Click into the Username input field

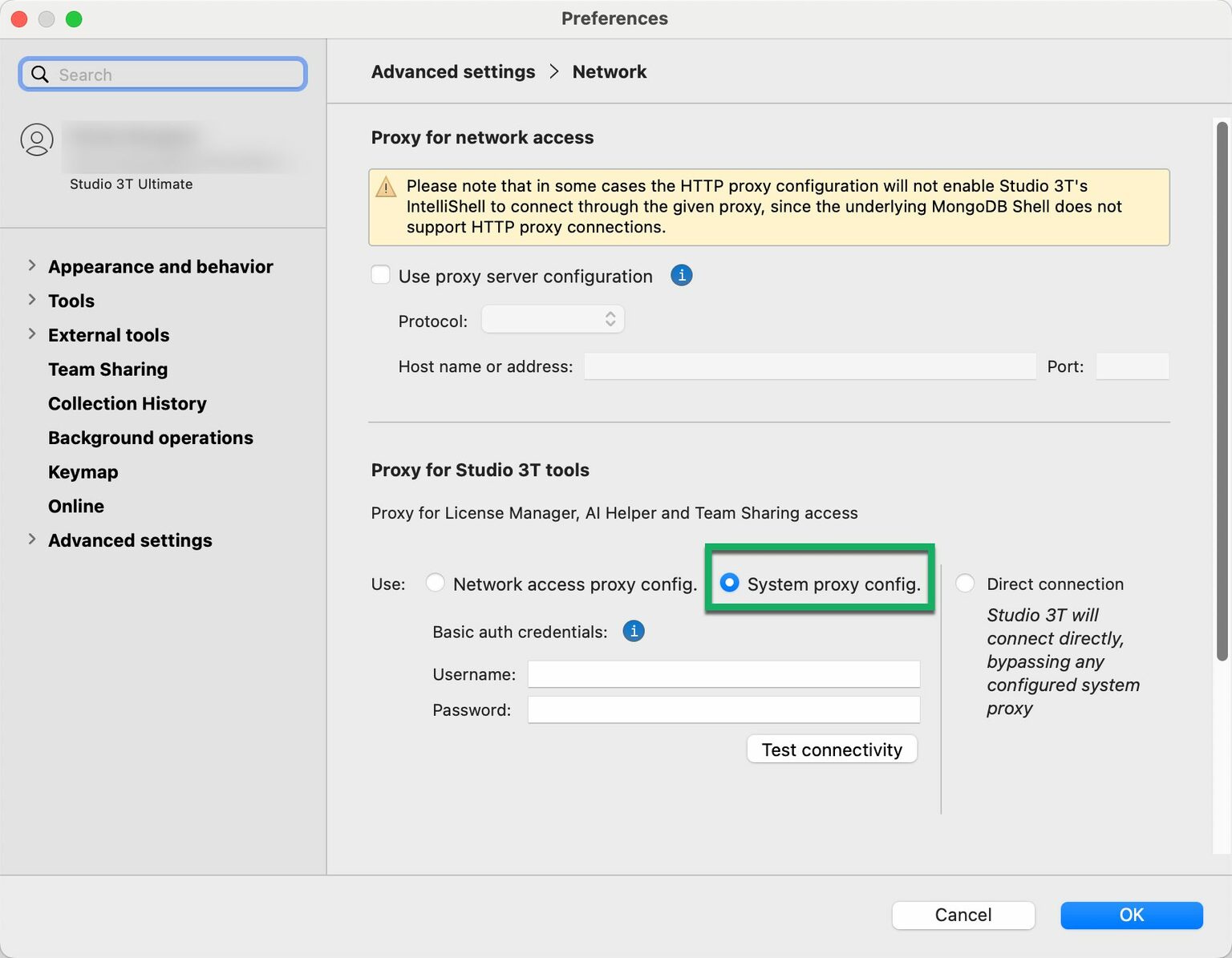(723, 674)
